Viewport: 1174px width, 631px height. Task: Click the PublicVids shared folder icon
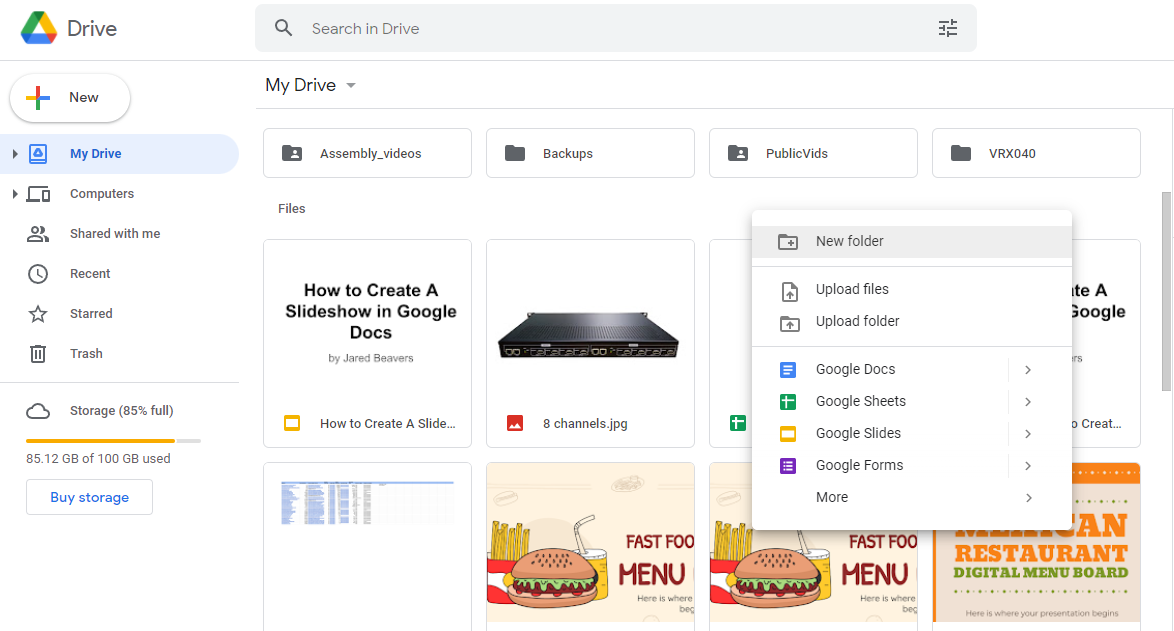(738, 153)
